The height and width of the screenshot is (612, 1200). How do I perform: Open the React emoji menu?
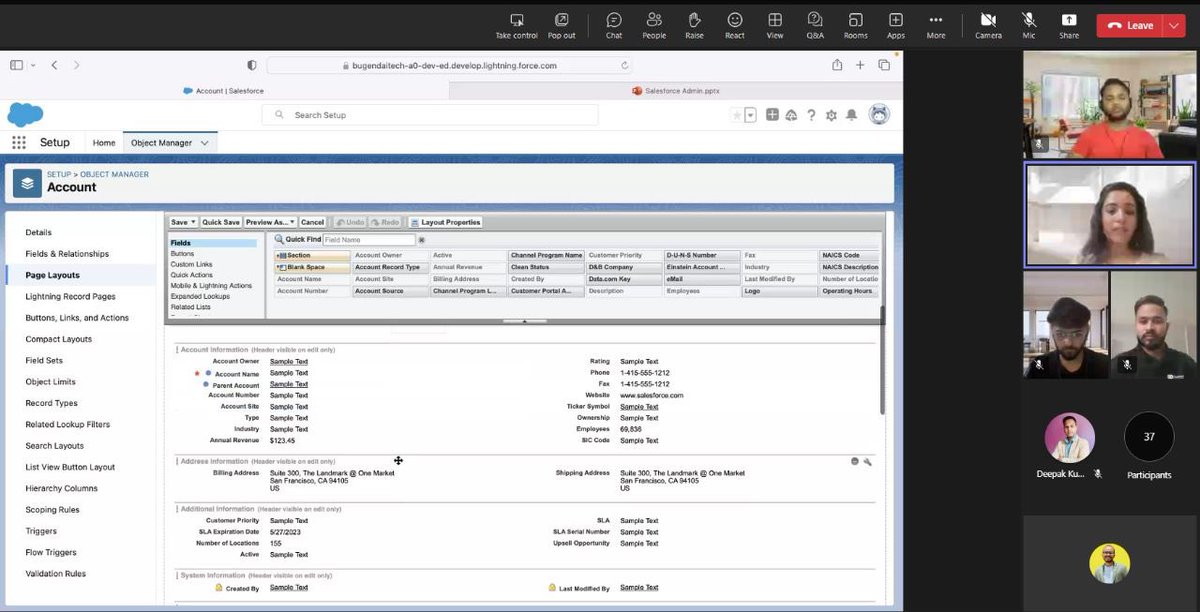[x=735, y=25]
